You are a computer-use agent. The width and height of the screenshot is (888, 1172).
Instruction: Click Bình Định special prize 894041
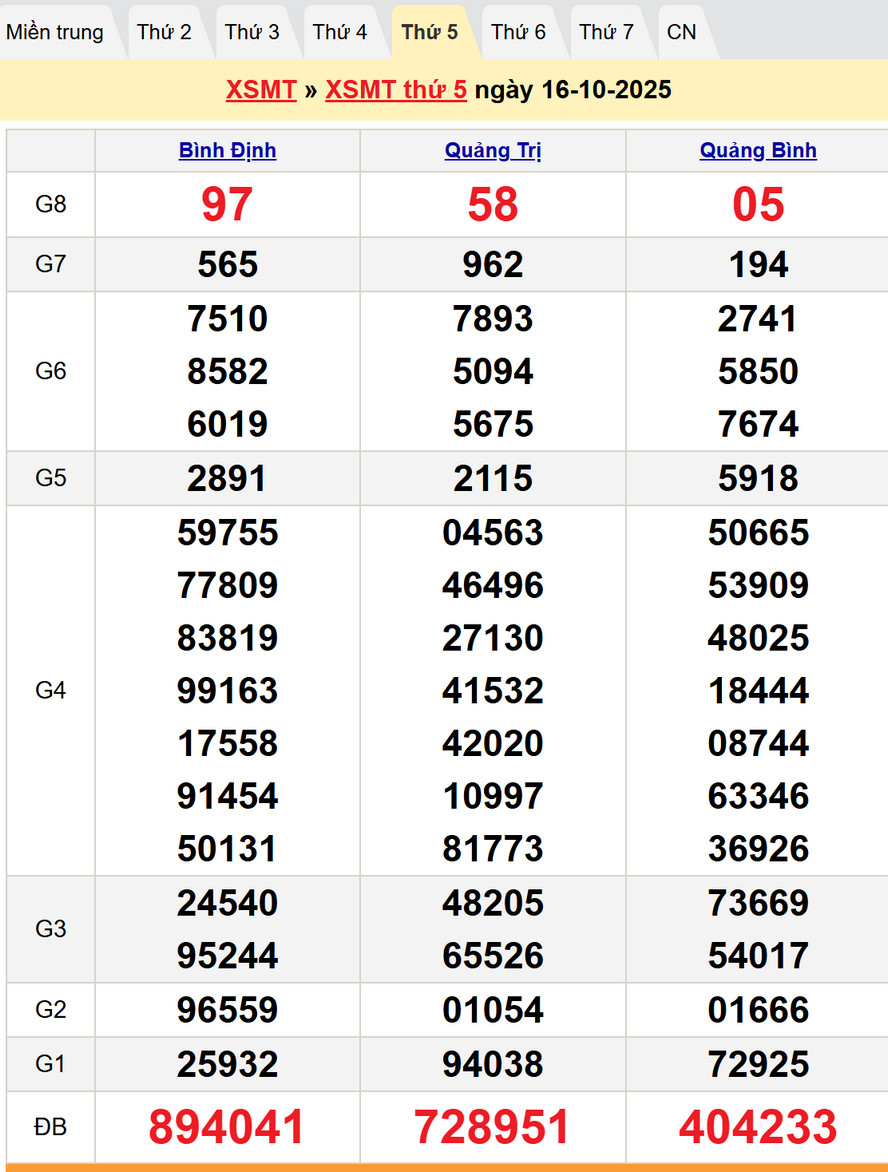pos(227,1127)
